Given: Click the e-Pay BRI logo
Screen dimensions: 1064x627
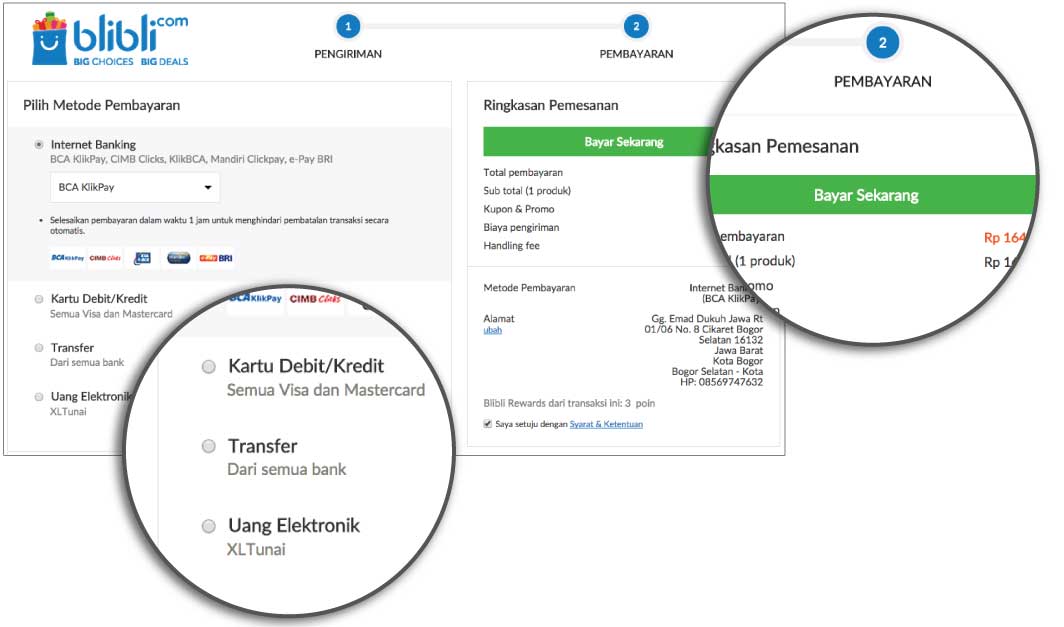Looking at the screenshot, I should (215, 258).
